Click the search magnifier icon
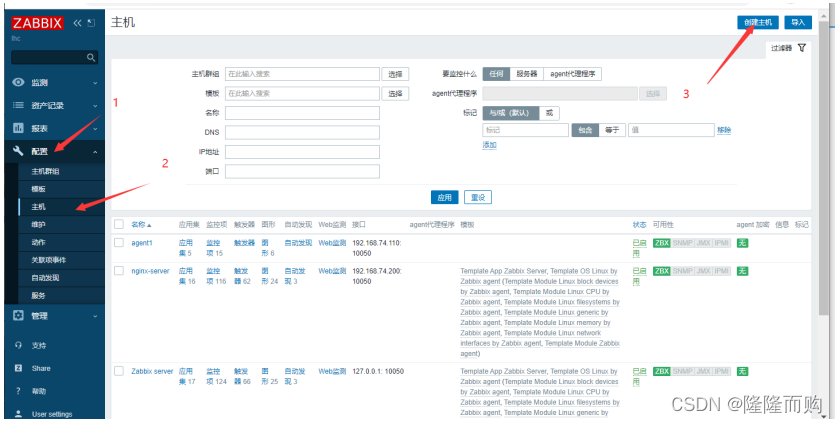This screenshot has height=423, width=837. (91, 57)
